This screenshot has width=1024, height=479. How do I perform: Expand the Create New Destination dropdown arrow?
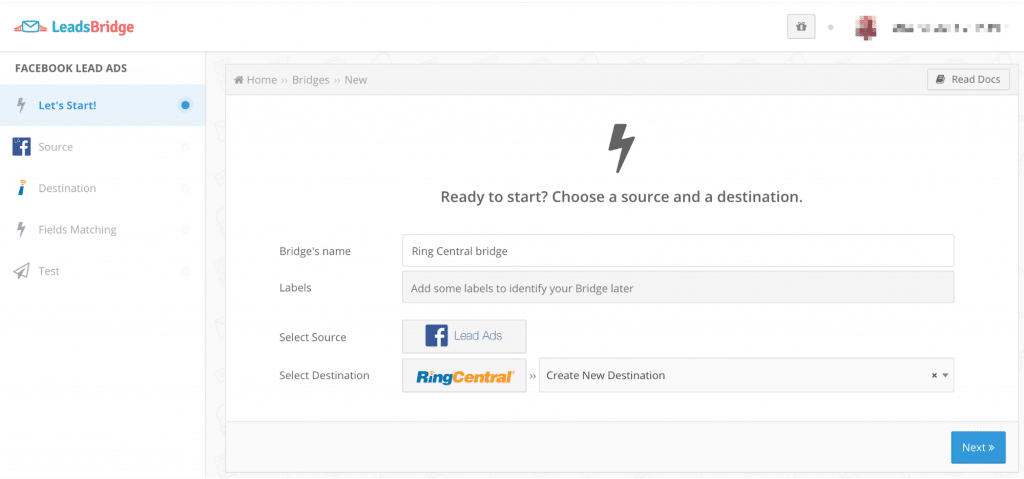(x=945, y=376)
